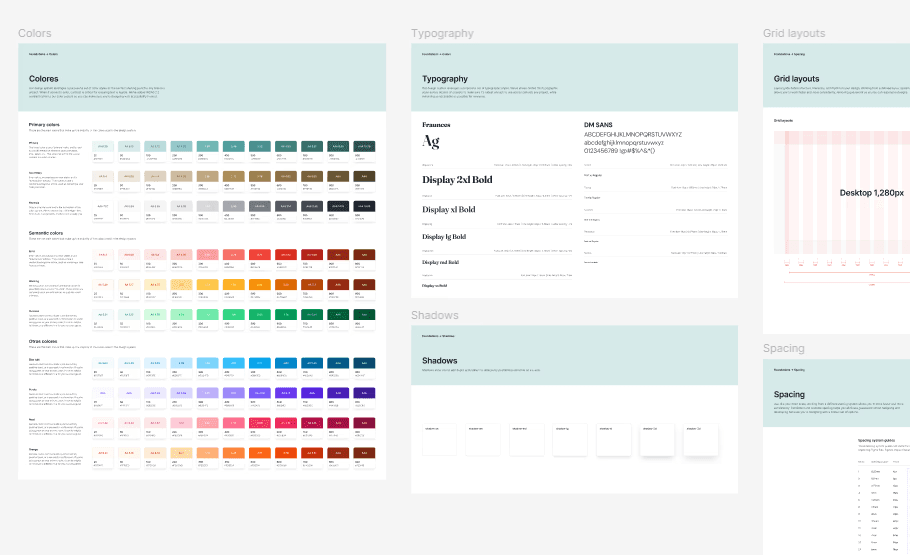Select the large Ag type specimen
The height and width of the screenshot is (555, 910).
pos(431,141)
